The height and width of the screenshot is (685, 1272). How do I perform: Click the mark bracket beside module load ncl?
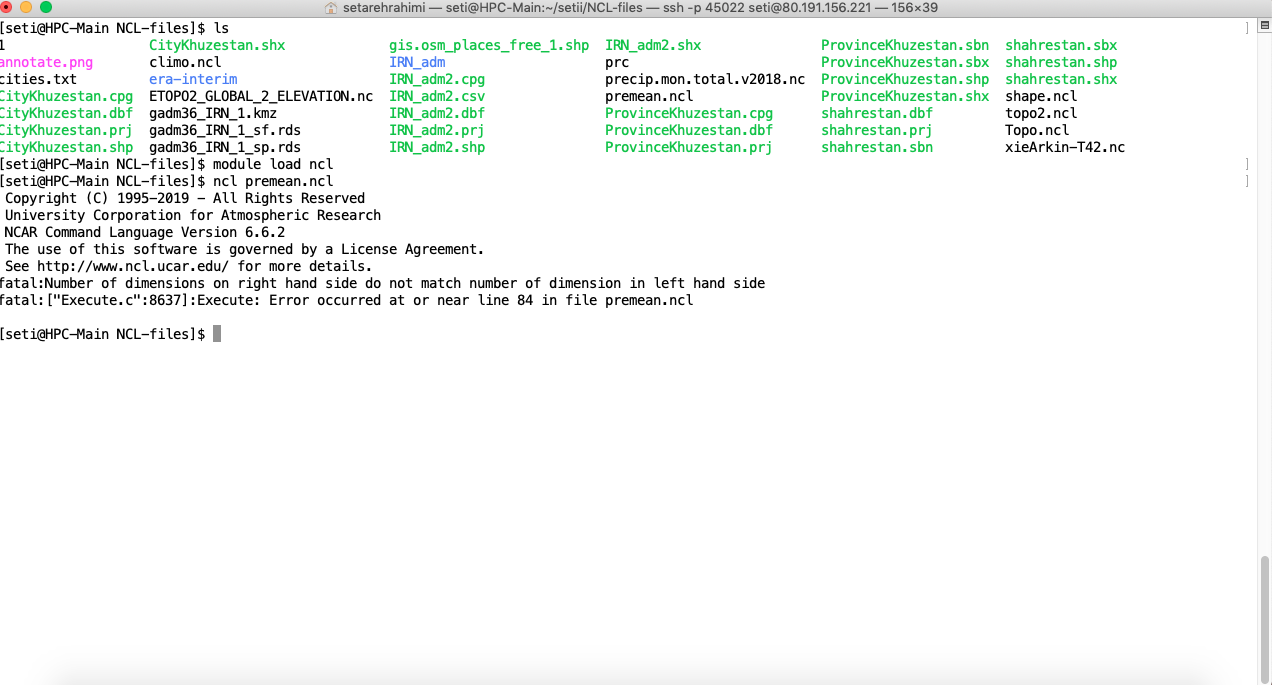(x=1246, y=164)
